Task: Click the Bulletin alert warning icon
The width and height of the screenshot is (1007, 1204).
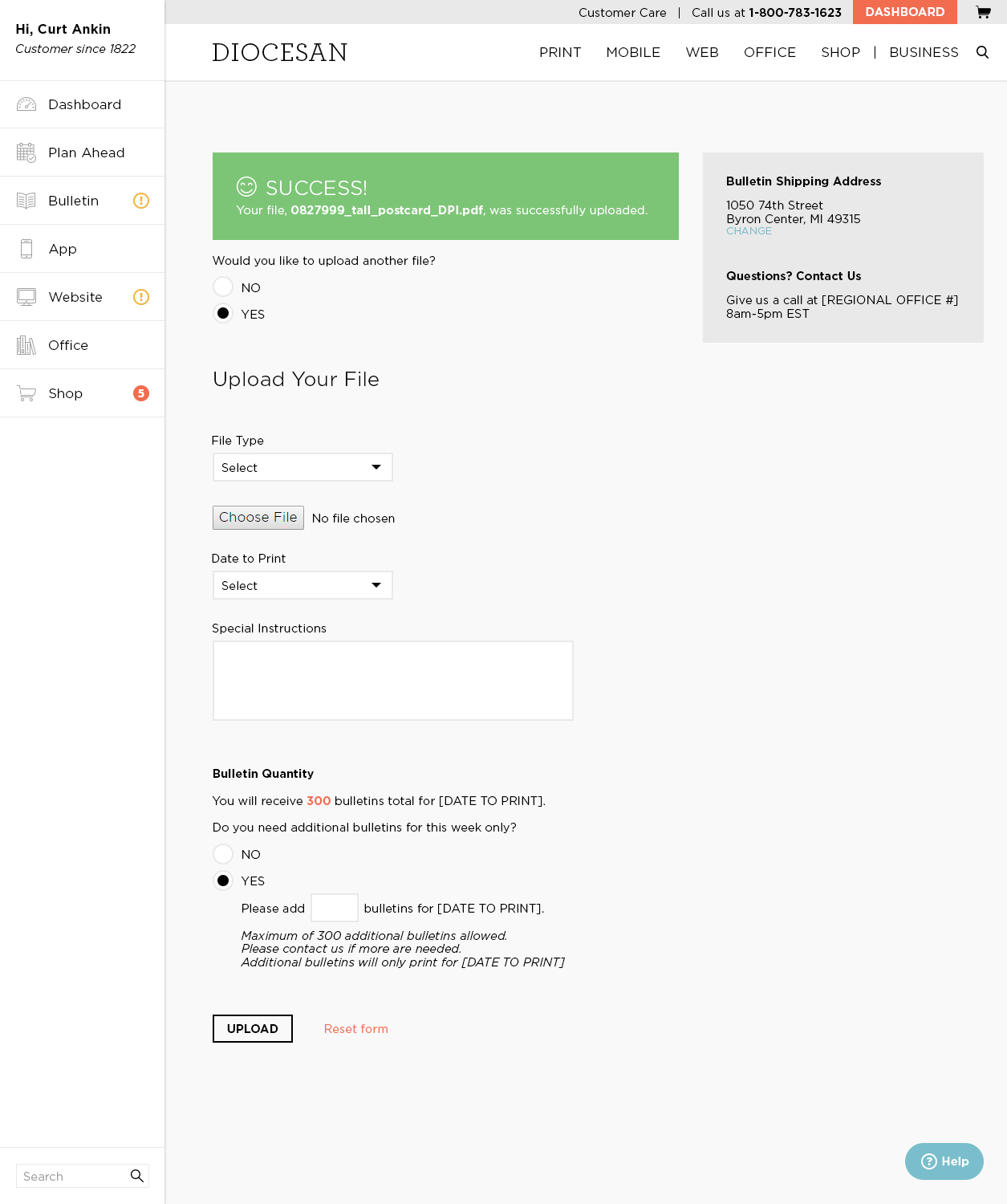Action: tap(141, 201)
